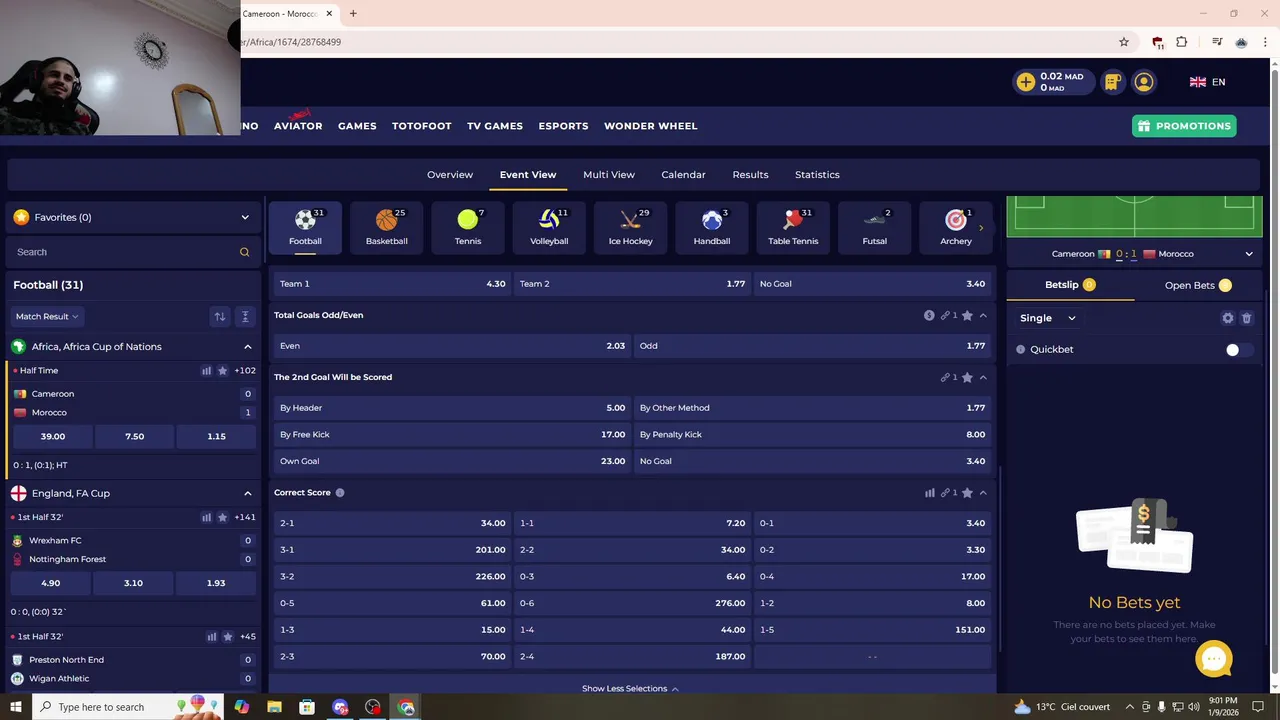Image resolution: width=1280 pixels, height=720 pixels.
Task: Click Windows taskbar search box
Action: coord(130,707)
